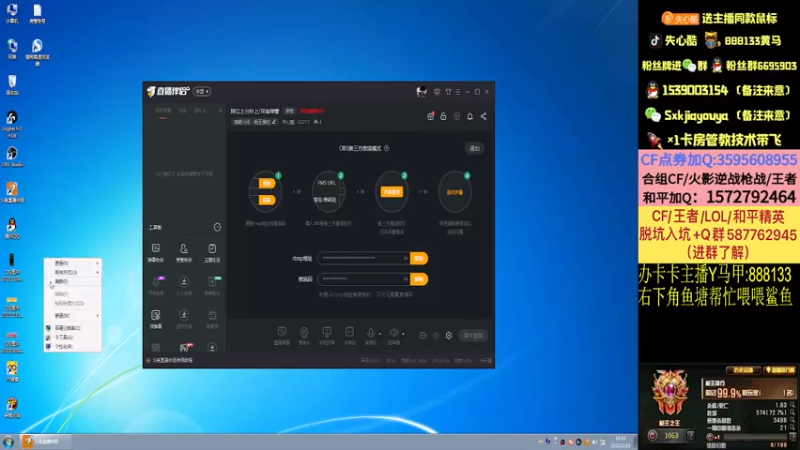Screen dimensions: 800x450
Task: Show the stream key using the eye icon
Action: pos(405,279)
